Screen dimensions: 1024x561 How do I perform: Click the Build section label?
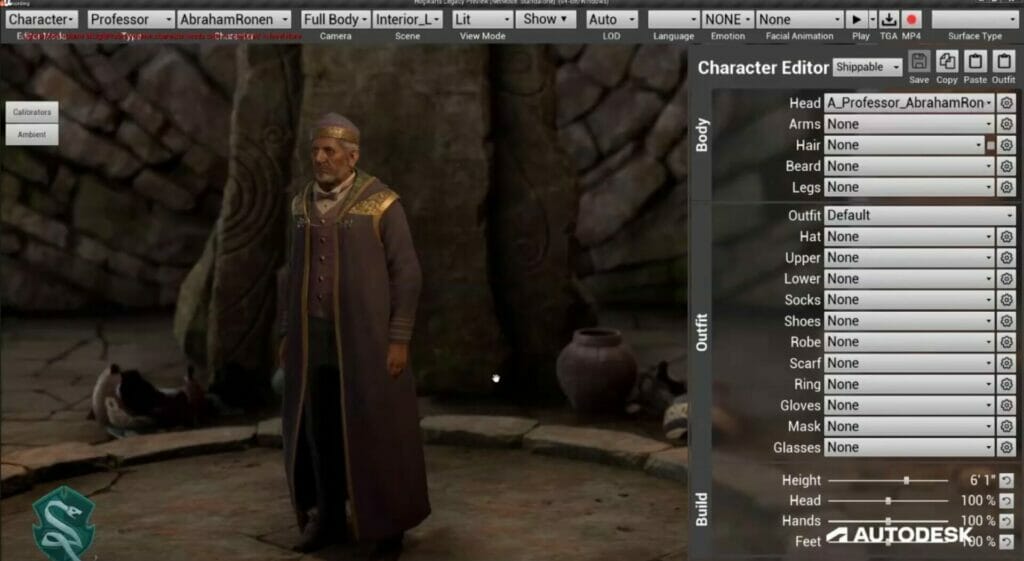pyautogui.click(x=701, y=510)
